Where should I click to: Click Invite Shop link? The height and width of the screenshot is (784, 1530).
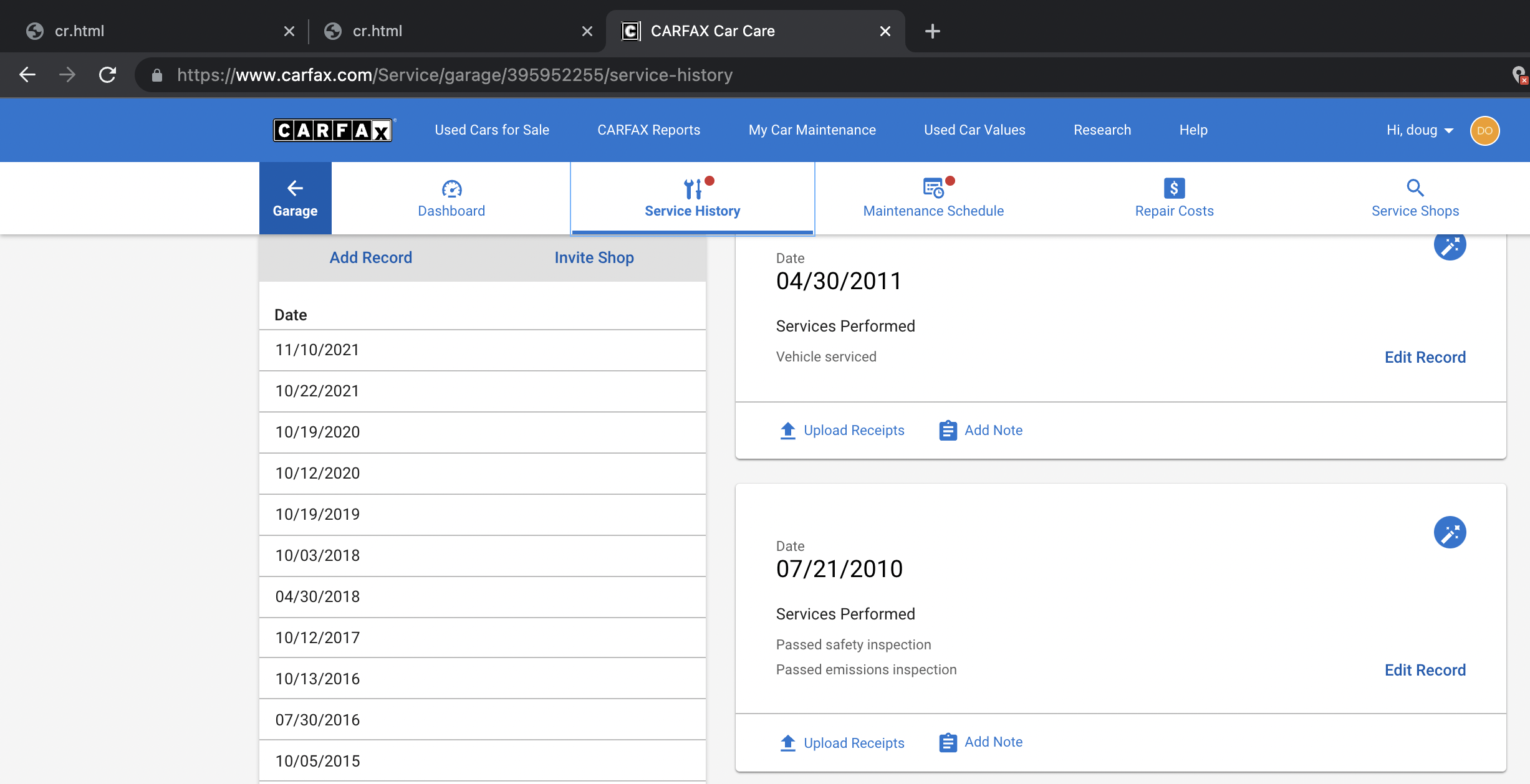(x=594, y=257)
